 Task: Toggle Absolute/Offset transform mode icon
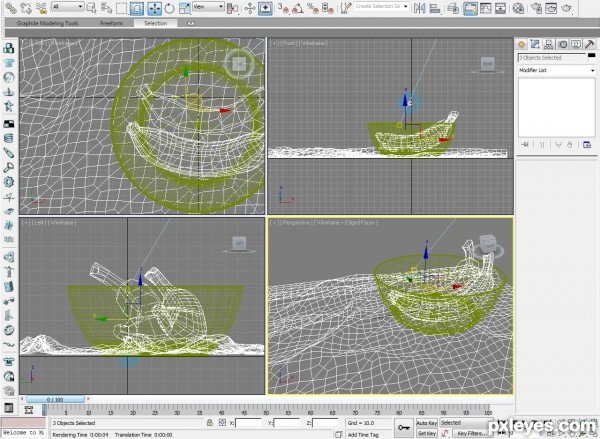click(222, 423)
